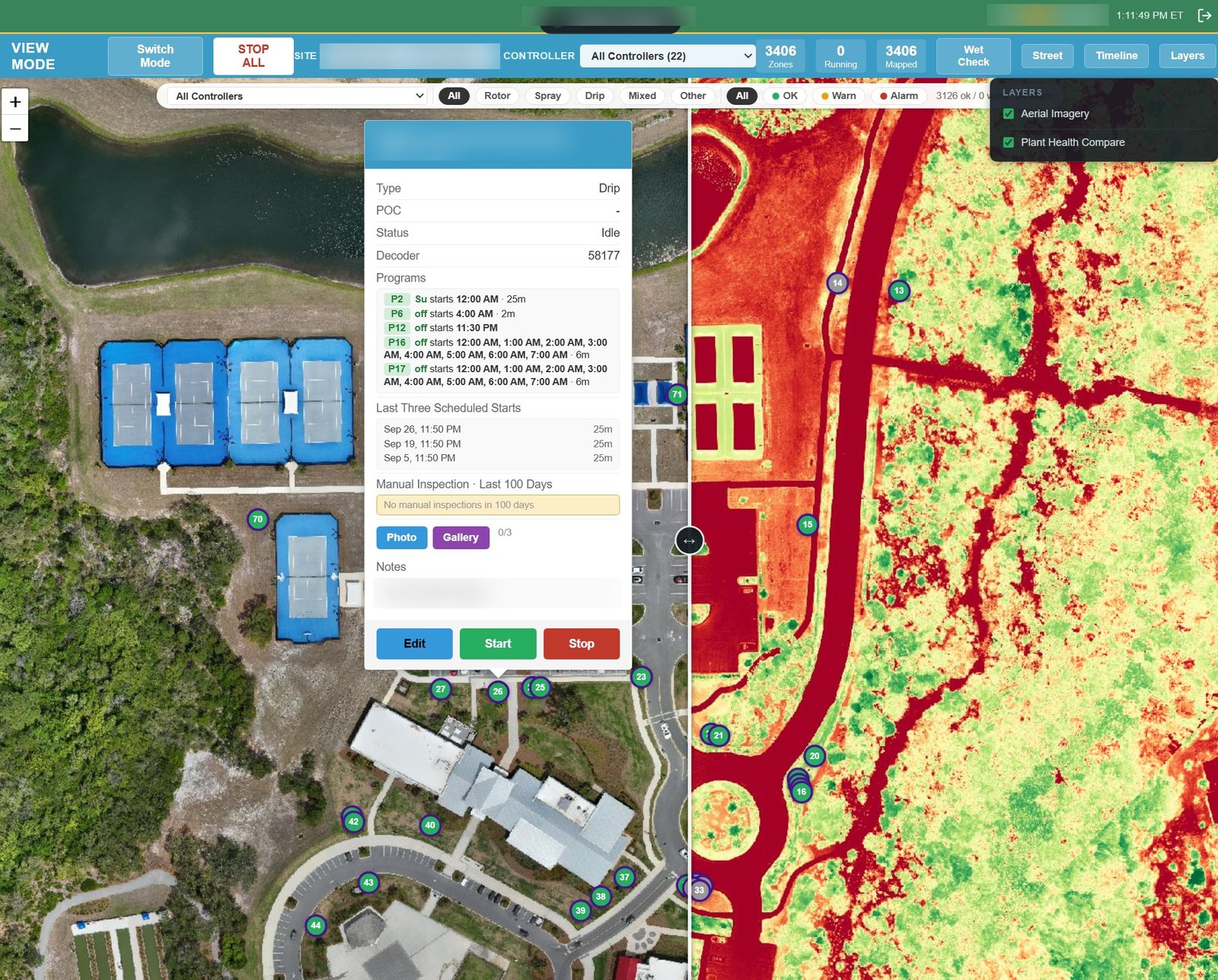Select zone marker 20 on health map
This screenshot has width=1218, height=980.
point(815,756)
